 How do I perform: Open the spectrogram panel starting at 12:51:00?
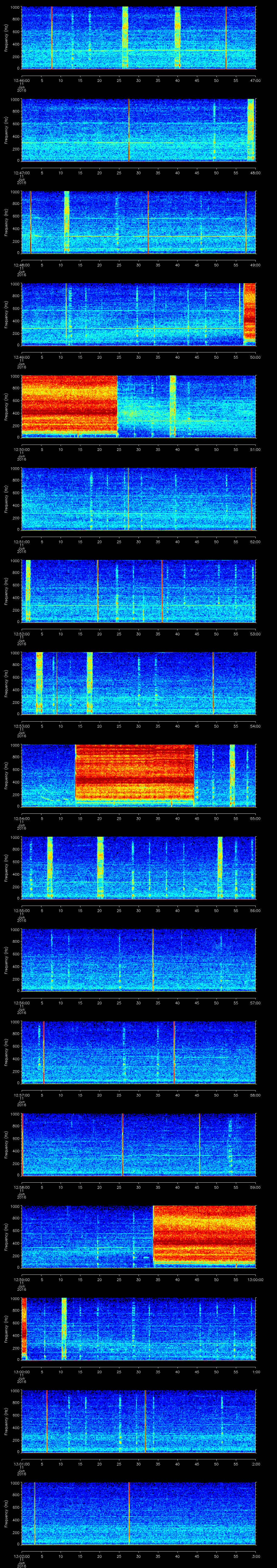point(139,499)
